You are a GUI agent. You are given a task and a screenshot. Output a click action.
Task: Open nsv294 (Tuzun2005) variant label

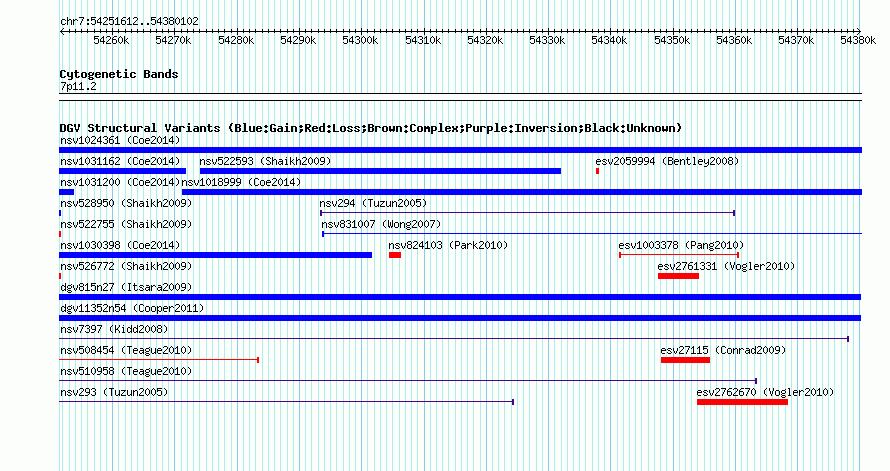point(373,203)
